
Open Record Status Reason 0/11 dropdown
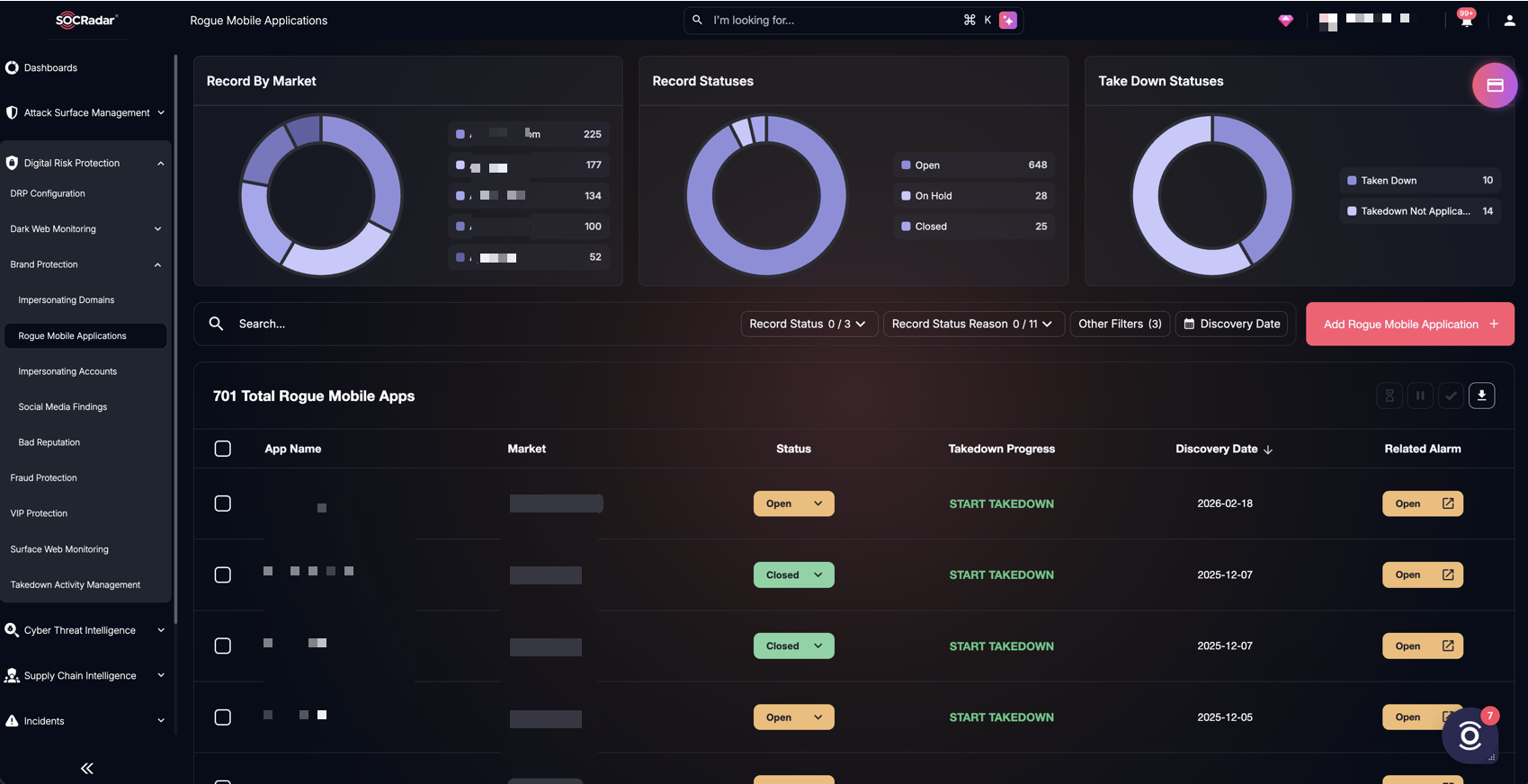[973, 324]
